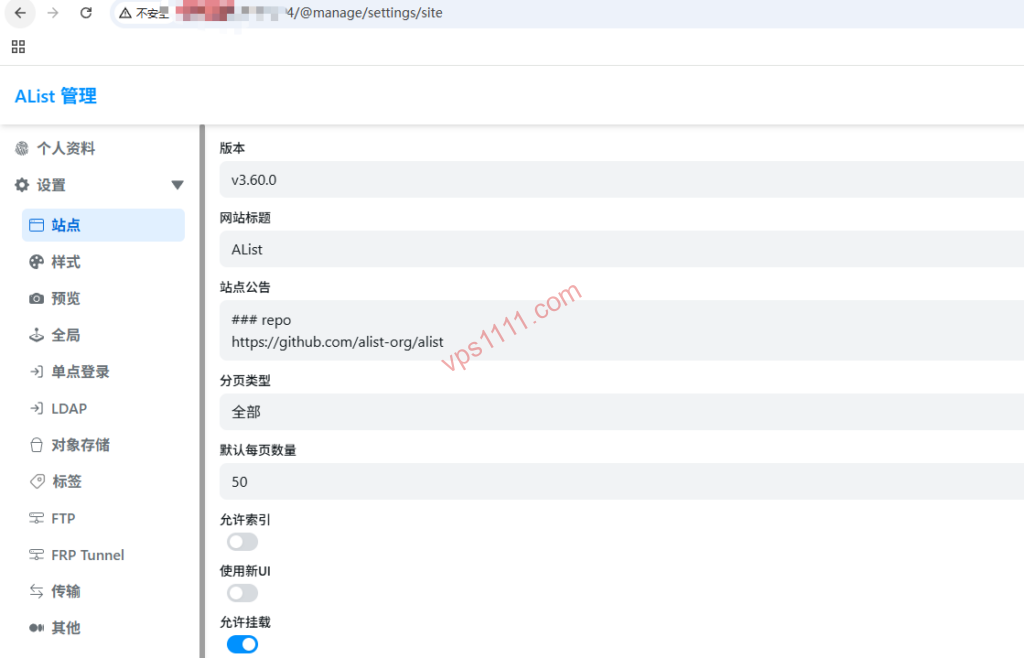1024x658 pixels.
Task: Collapse the 设置 menu with its triangle arrow
Action: pos(177,185)
